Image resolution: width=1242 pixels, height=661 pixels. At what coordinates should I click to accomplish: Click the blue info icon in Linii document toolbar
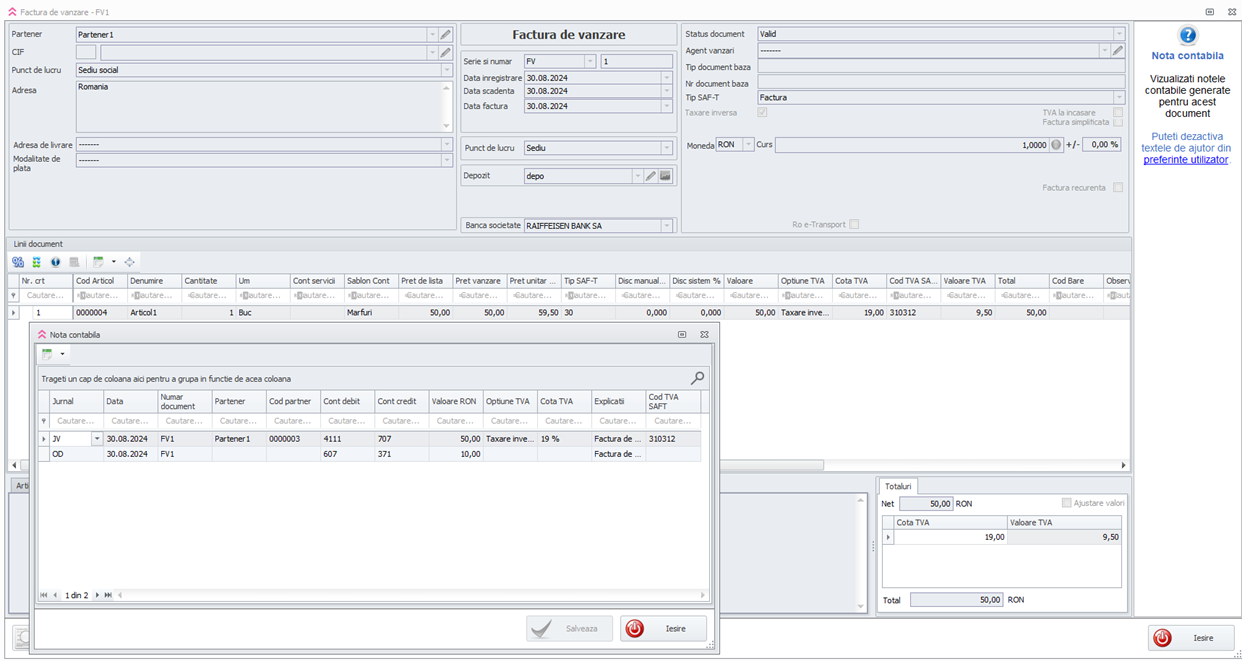pyautogui.click(x=56, y=262)
